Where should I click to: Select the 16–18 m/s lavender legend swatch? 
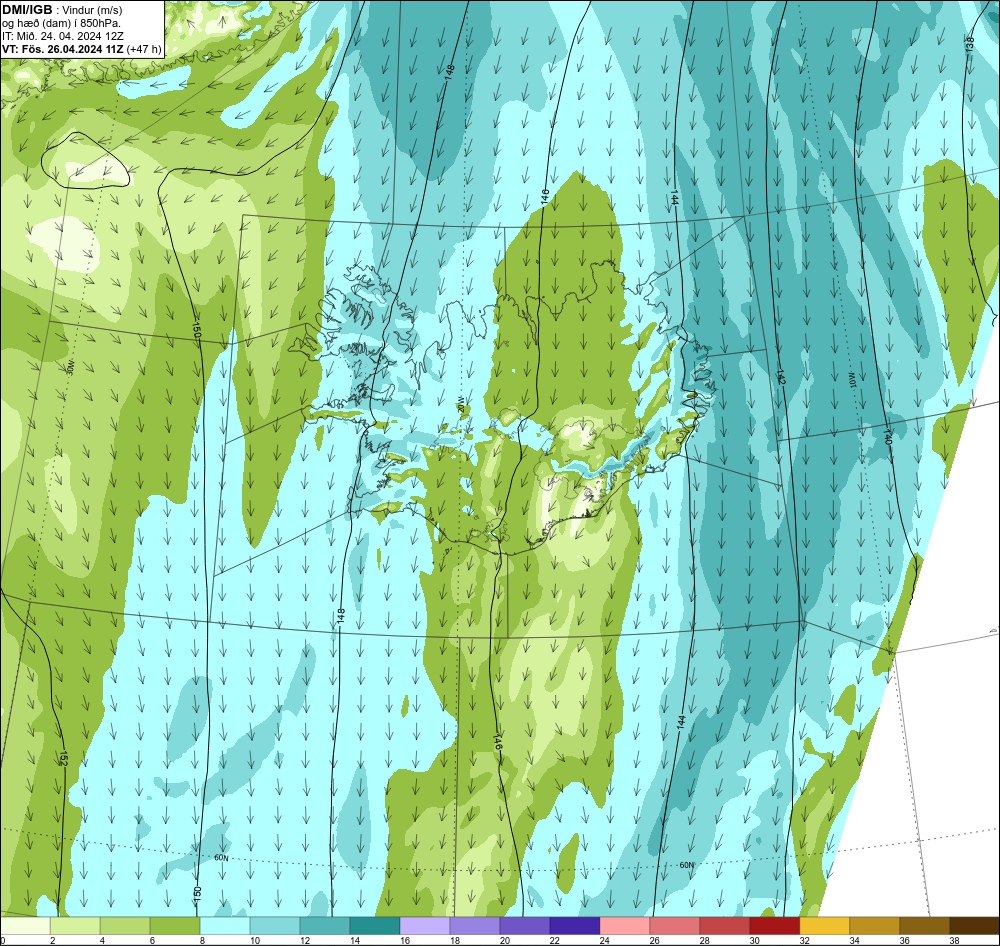click(x=425, y=925)
